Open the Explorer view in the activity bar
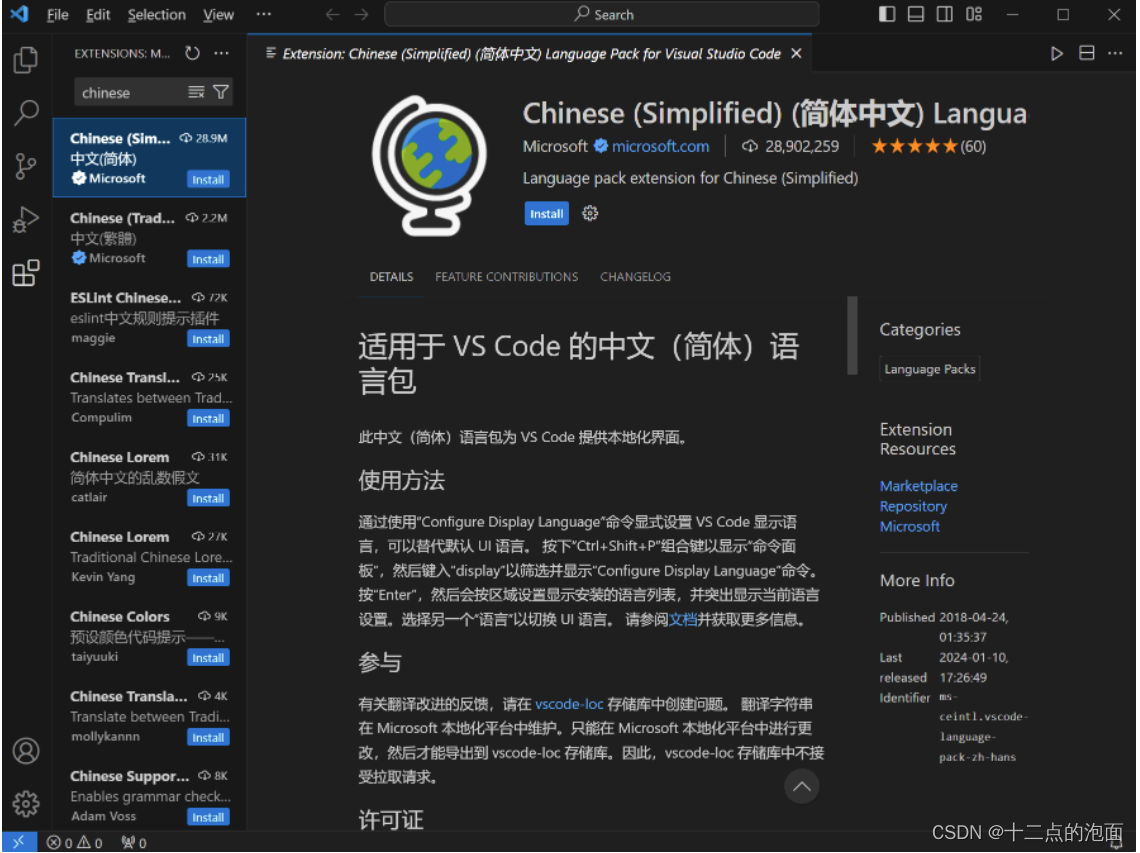This screenshot has height=853, width=1140. point(26,60)
